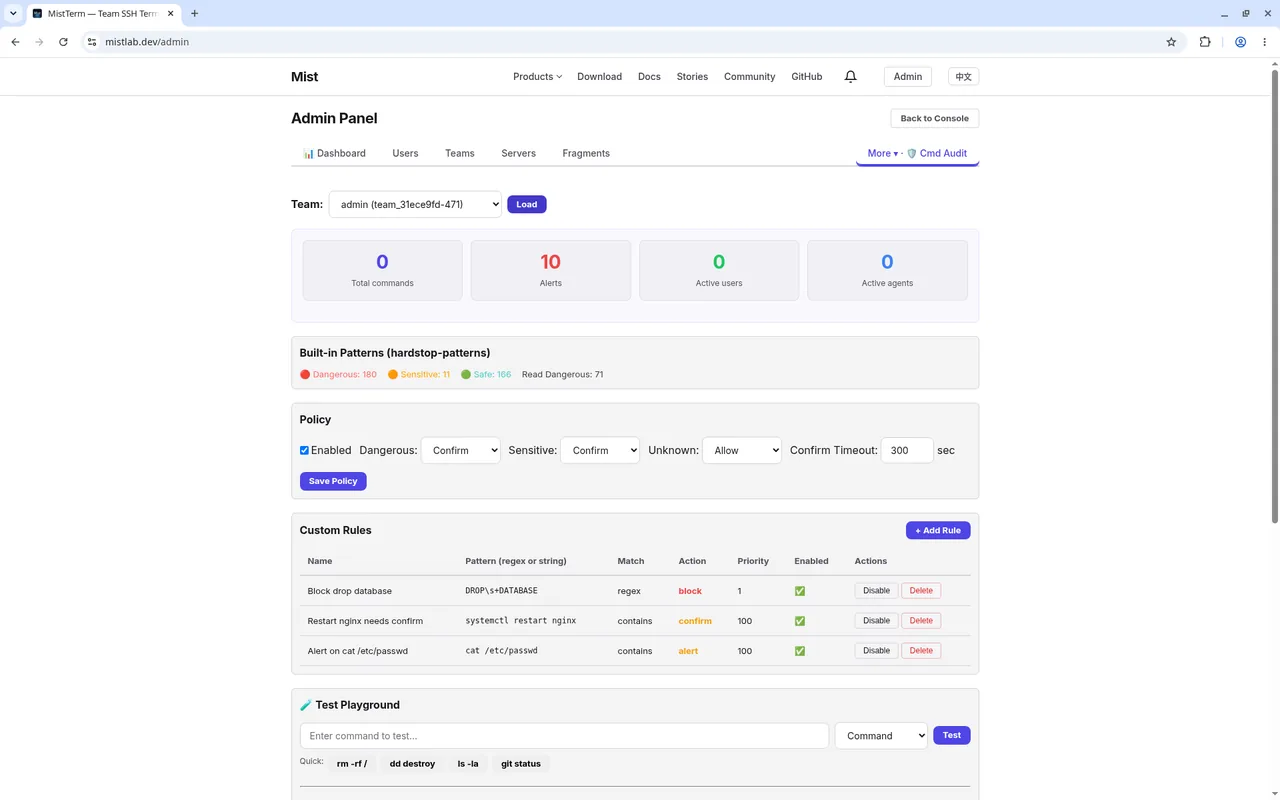Open the Unknown policy dropdown
Screen dimensions: 1280x800
(742, 450)
